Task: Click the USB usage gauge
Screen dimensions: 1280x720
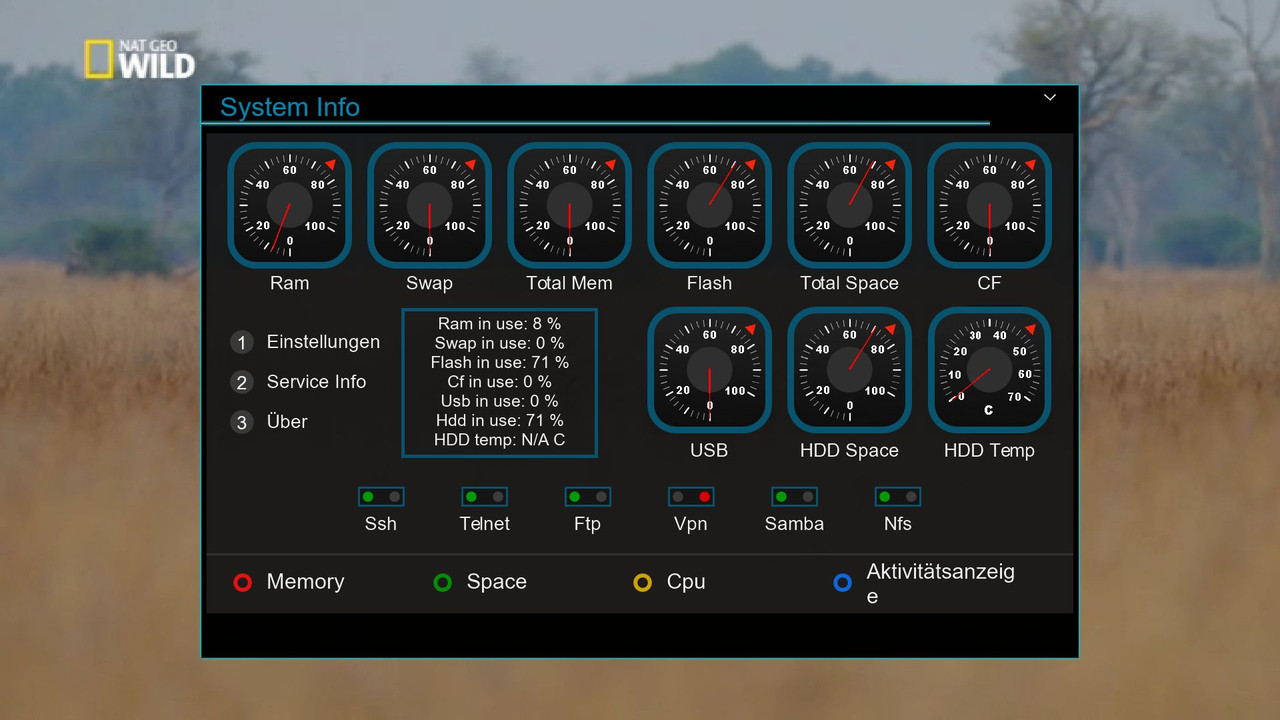Action: pyautogui.click(x=710, y=370)
